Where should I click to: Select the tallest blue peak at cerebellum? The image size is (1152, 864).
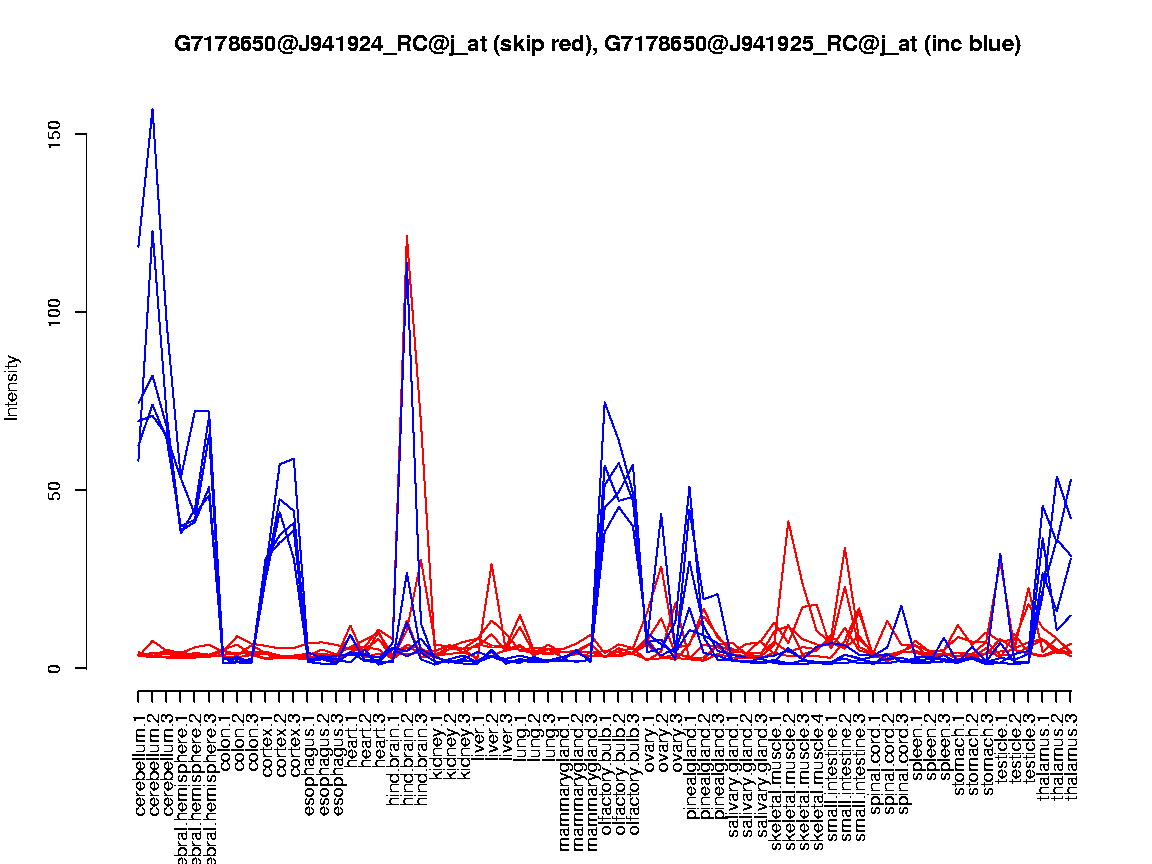[152, 110]
